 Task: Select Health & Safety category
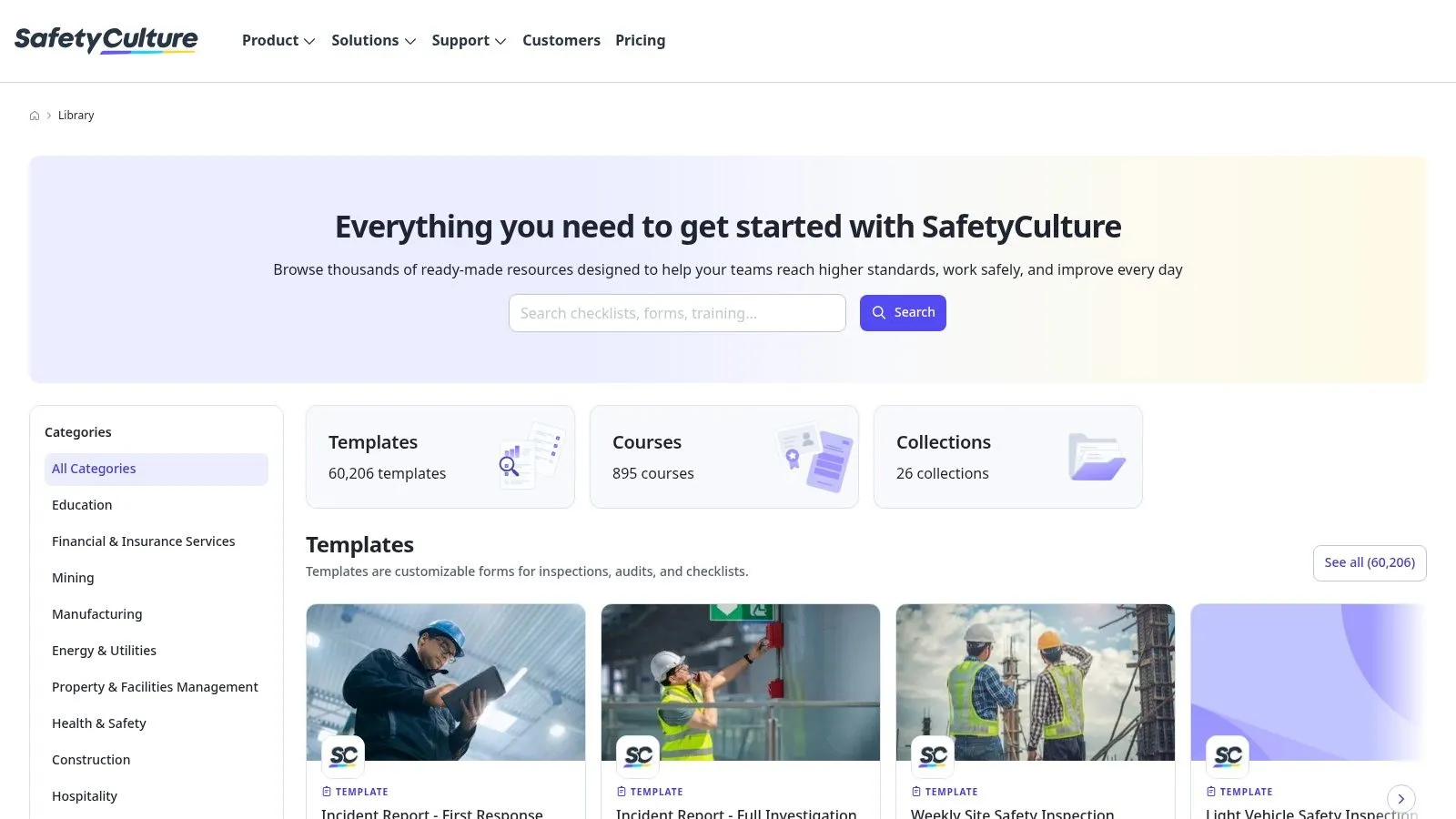point(157,723)
